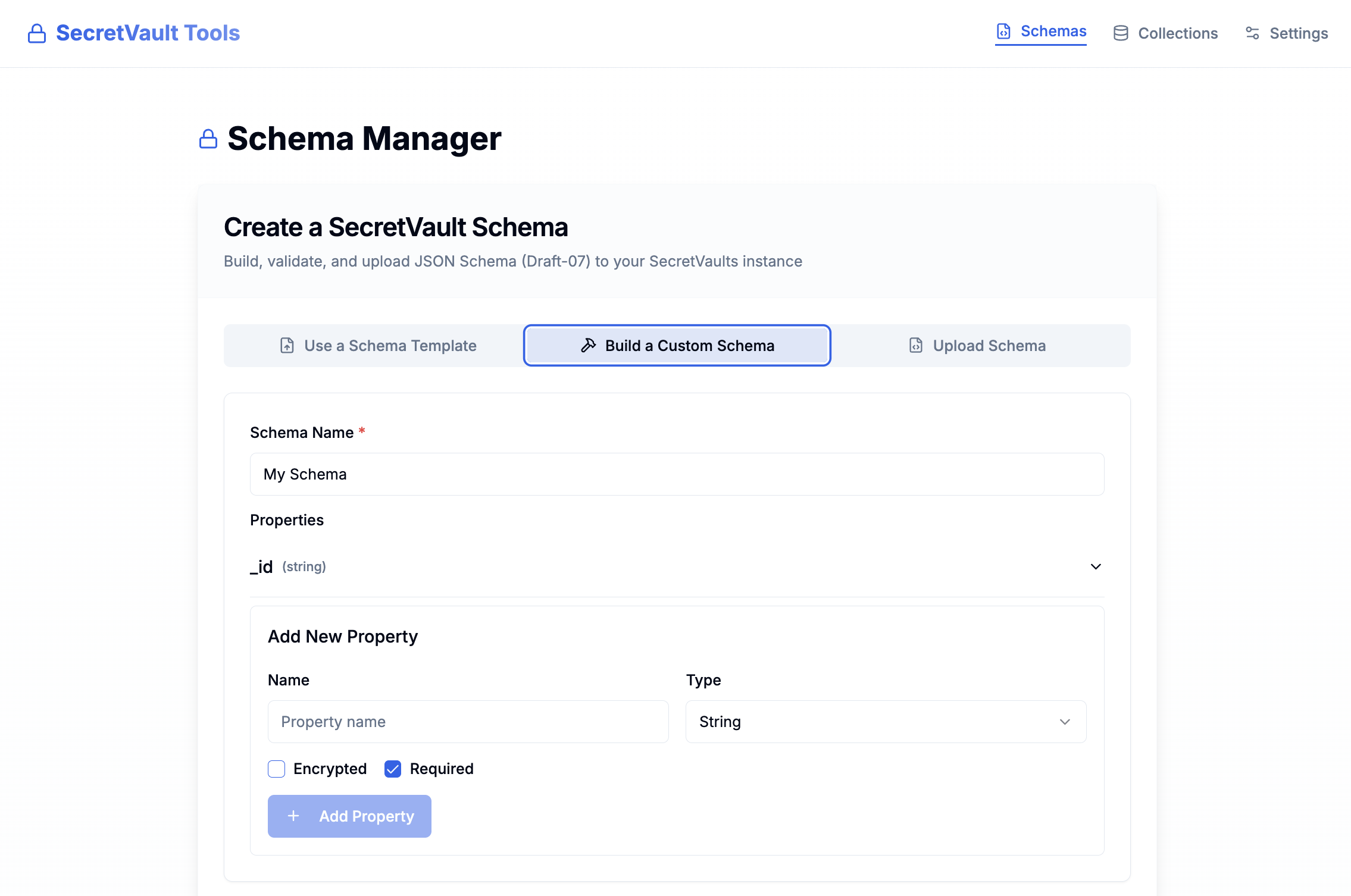
Task: Click the padlock icon next to Schema Manager
Action: (208, 139)
